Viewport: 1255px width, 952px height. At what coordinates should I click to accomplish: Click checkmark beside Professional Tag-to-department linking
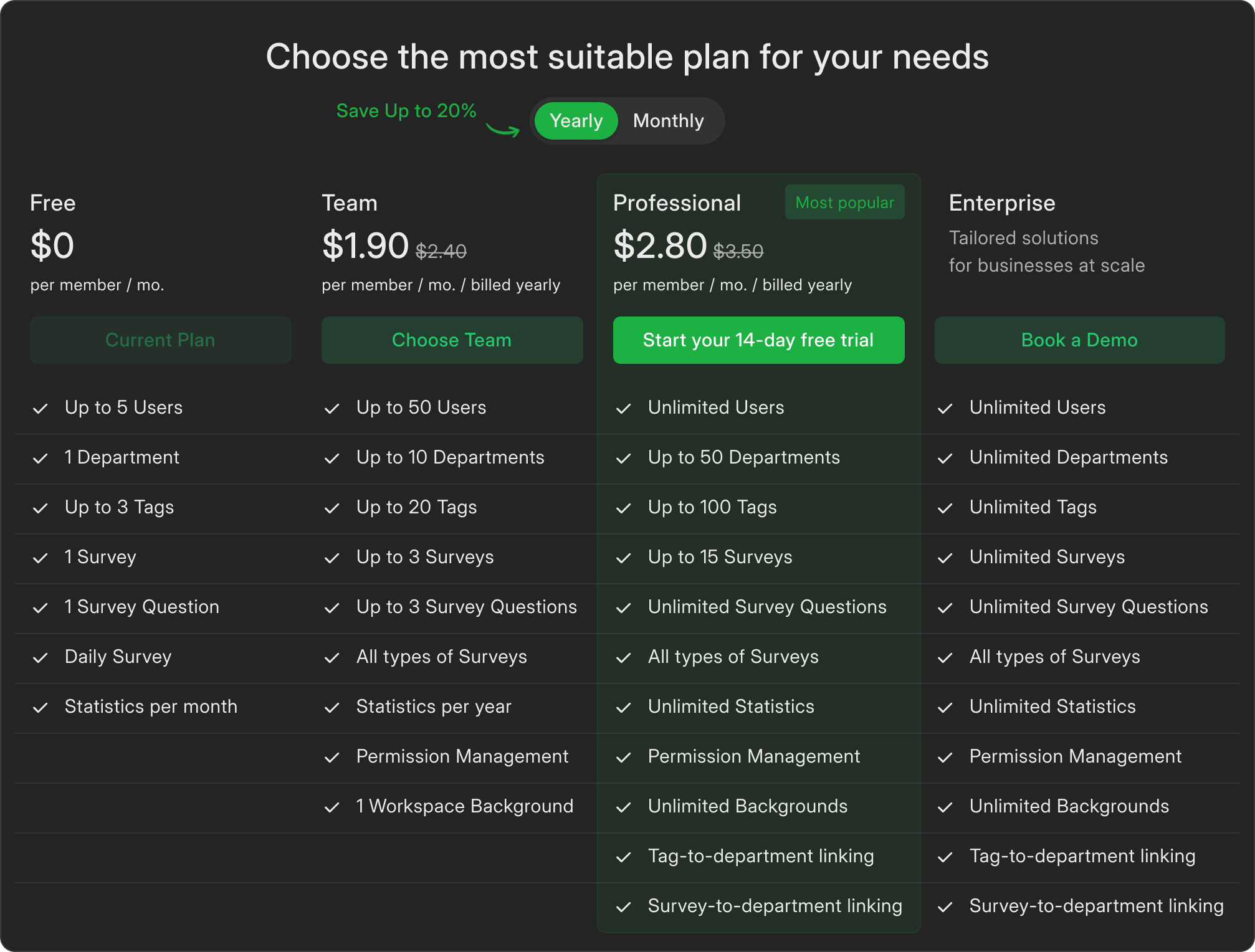pos(624,857)
